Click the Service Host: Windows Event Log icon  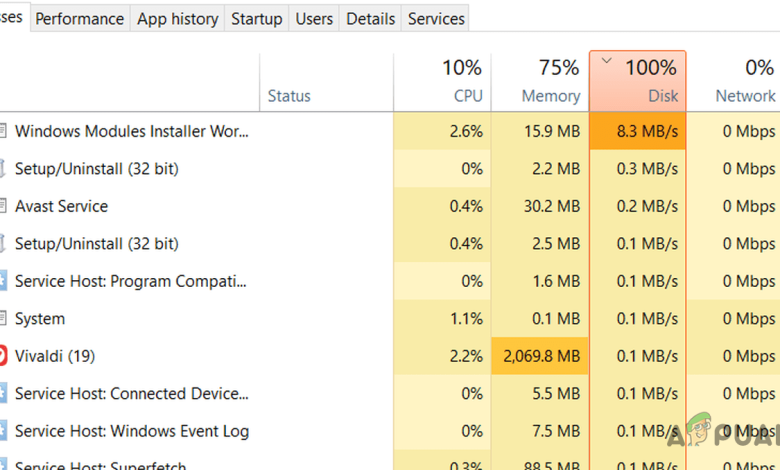click(x=3, y=431)
